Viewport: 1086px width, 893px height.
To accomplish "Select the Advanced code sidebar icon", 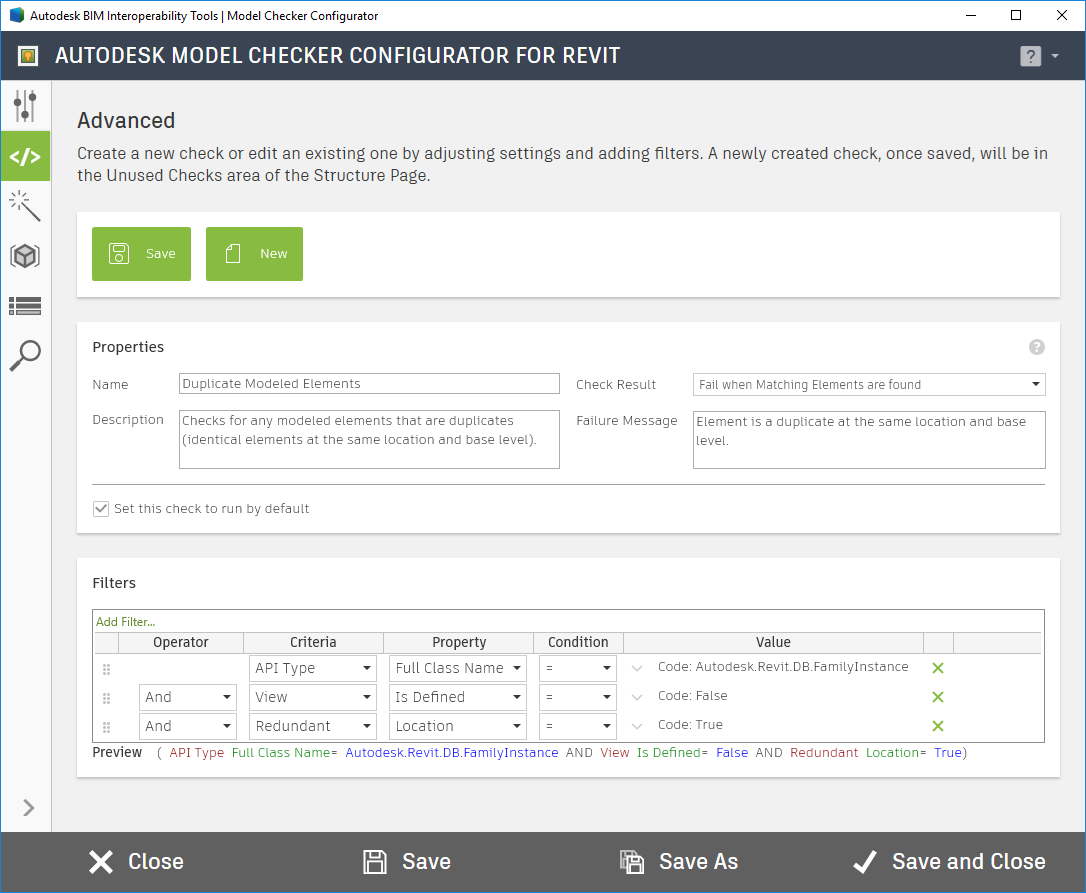I will point(25,155).
